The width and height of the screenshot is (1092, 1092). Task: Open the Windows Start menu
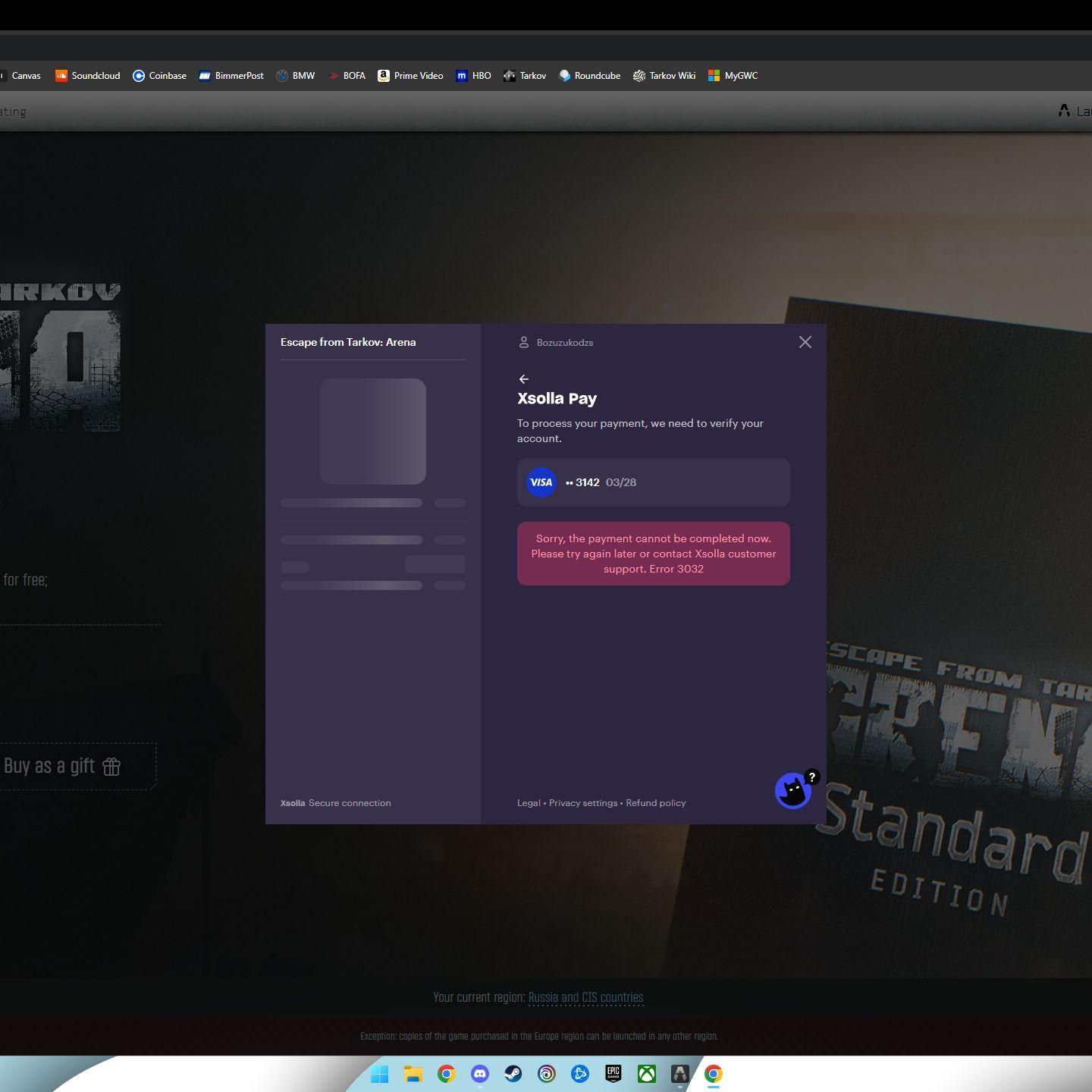[x=380, y=1074]
